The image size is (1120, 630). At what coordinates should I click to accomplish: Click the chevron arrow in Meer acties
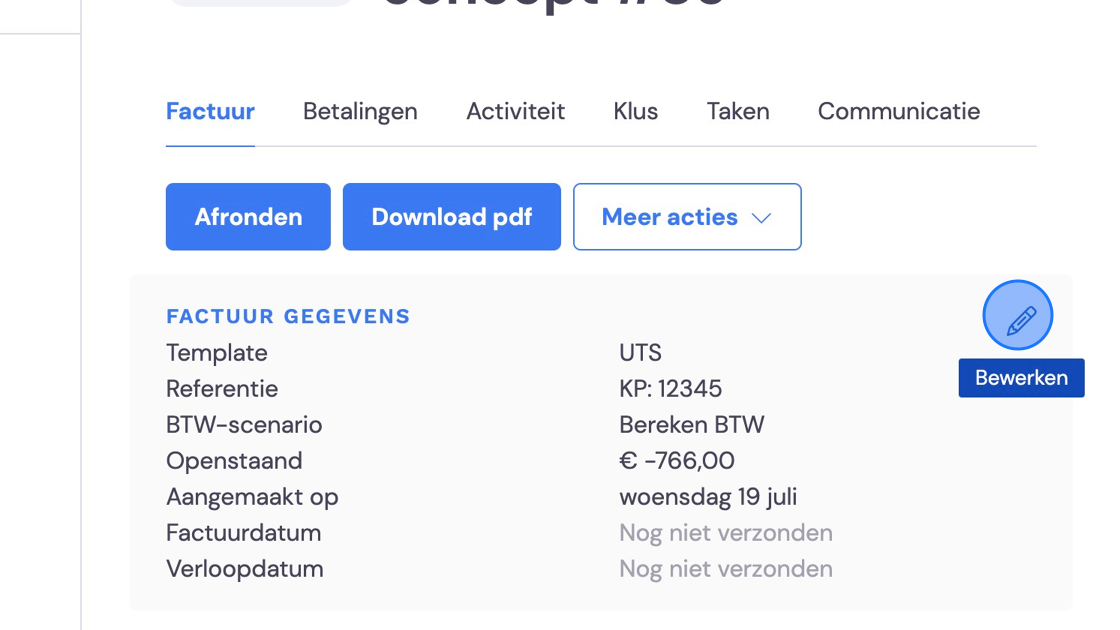[761, 218]
